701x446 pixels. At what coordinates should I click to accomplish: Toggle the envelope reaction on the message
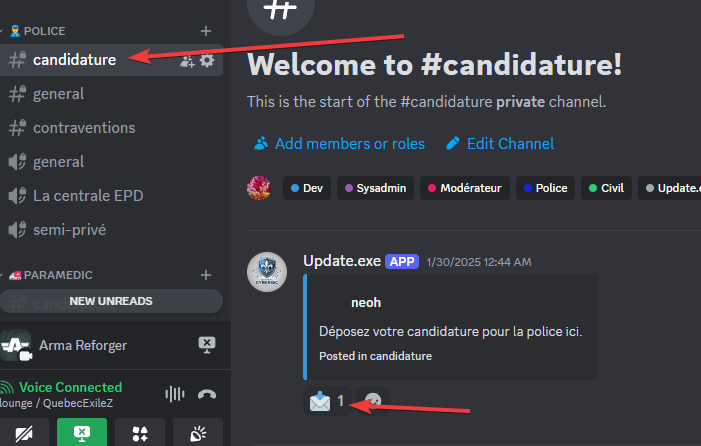[327, 401]
